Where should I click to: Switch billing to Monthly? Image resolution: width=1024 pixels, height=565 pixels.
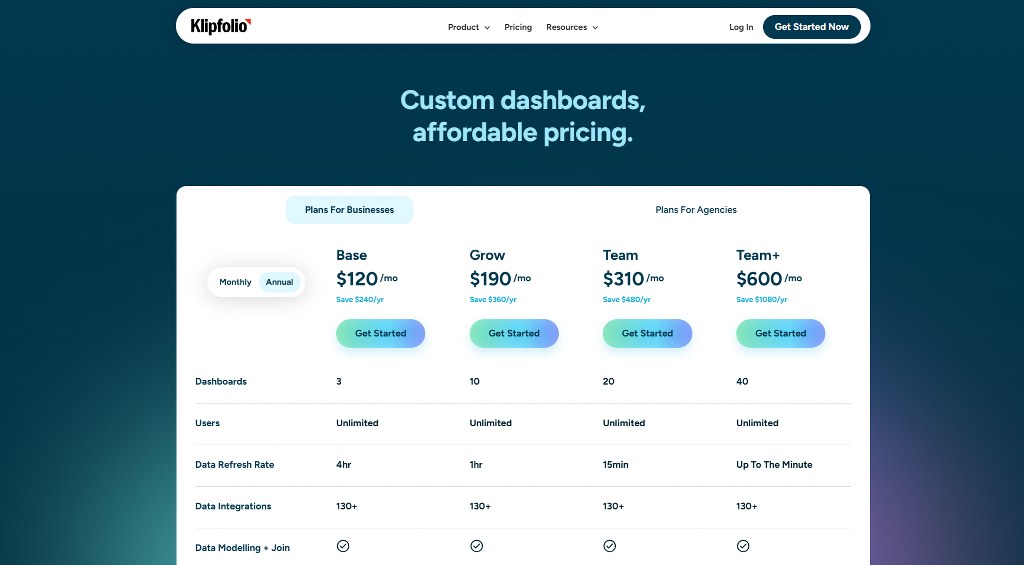pos(235,282)
